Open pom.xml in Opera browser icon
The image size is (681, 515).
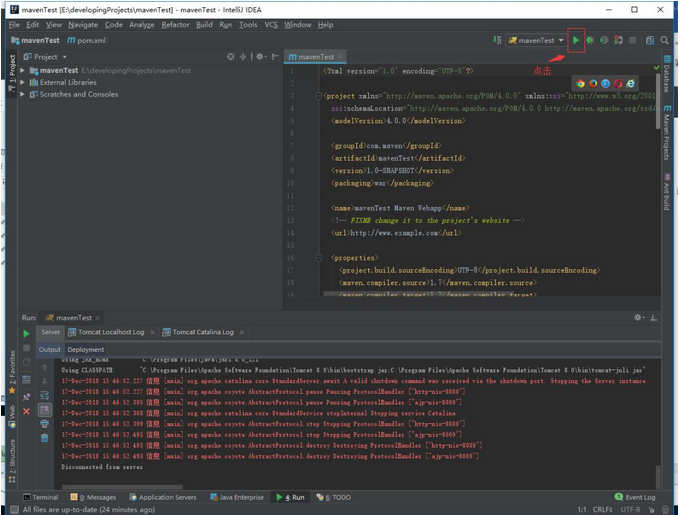(x=618, y=83)
